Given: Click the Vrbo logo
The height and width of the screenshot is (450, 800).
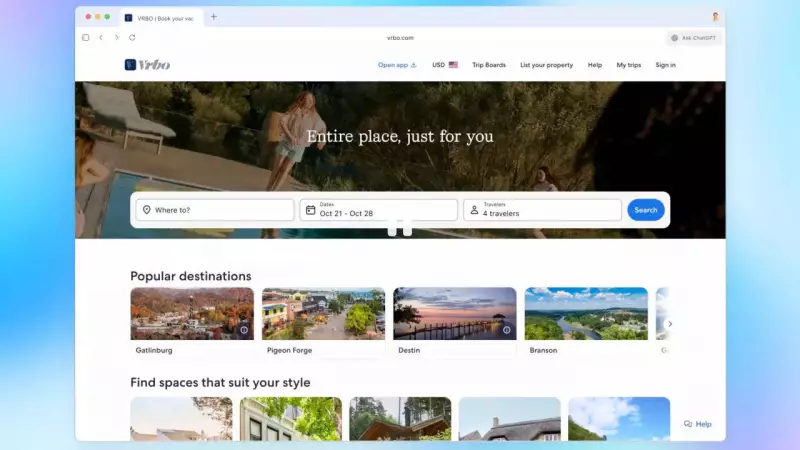Looking at the screenshot, I should [x=147, y=65].
